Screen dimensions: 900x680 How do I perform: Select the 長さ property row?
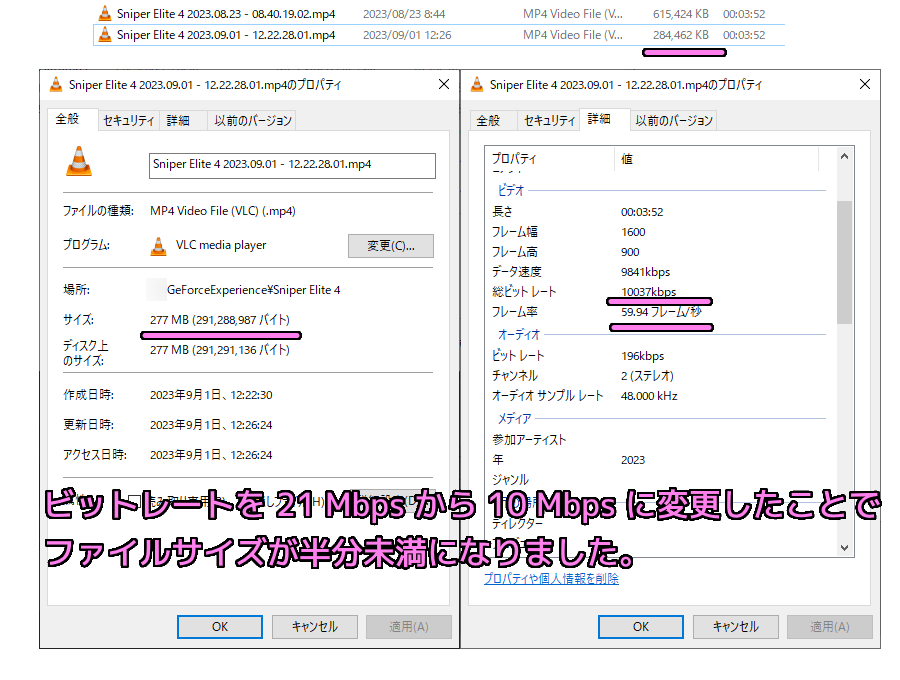click(658, 212)
